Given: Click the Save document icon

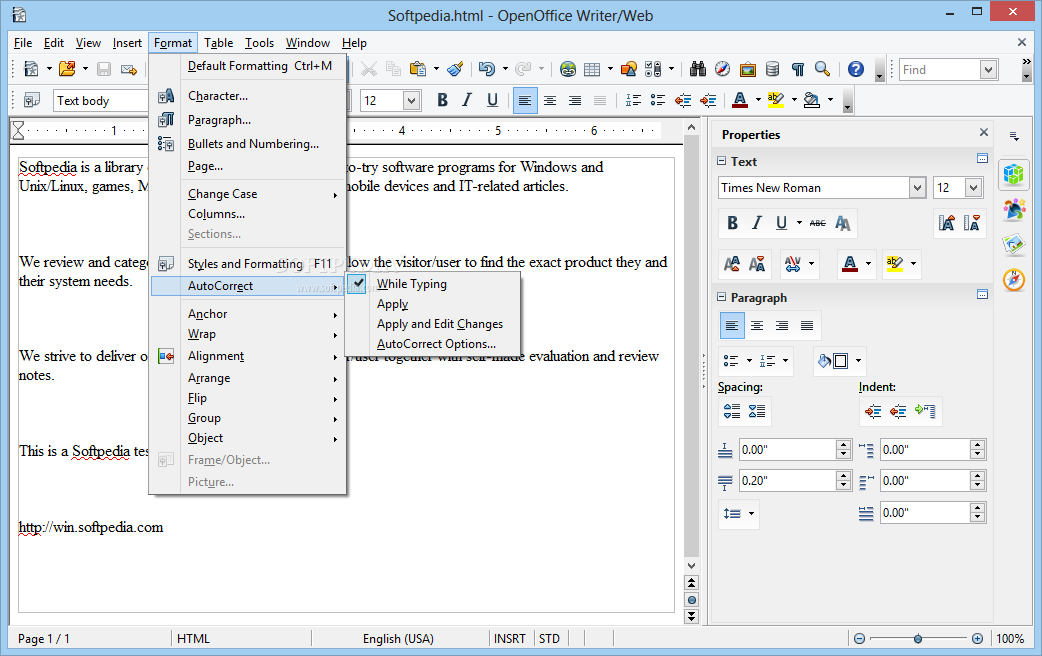Looking at the screenshot, I should pyautogui.click(x=104, y=69).
